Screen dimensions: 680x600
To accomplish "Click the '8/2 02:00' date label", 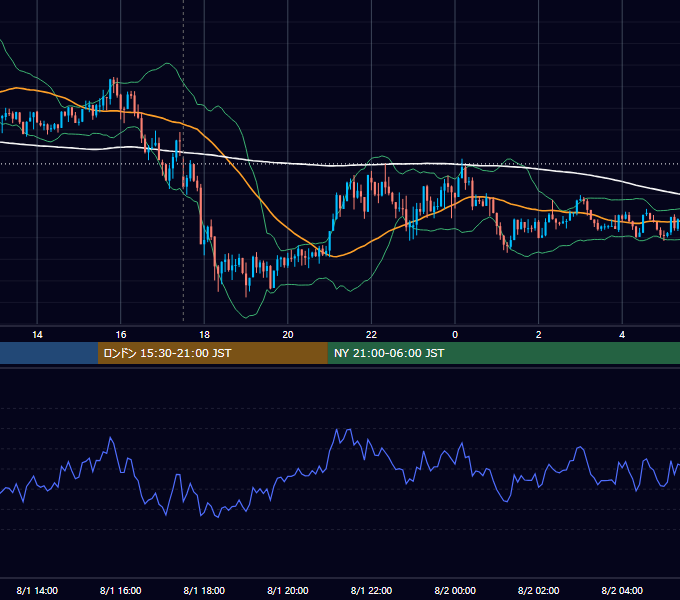I will pos(539,590).
